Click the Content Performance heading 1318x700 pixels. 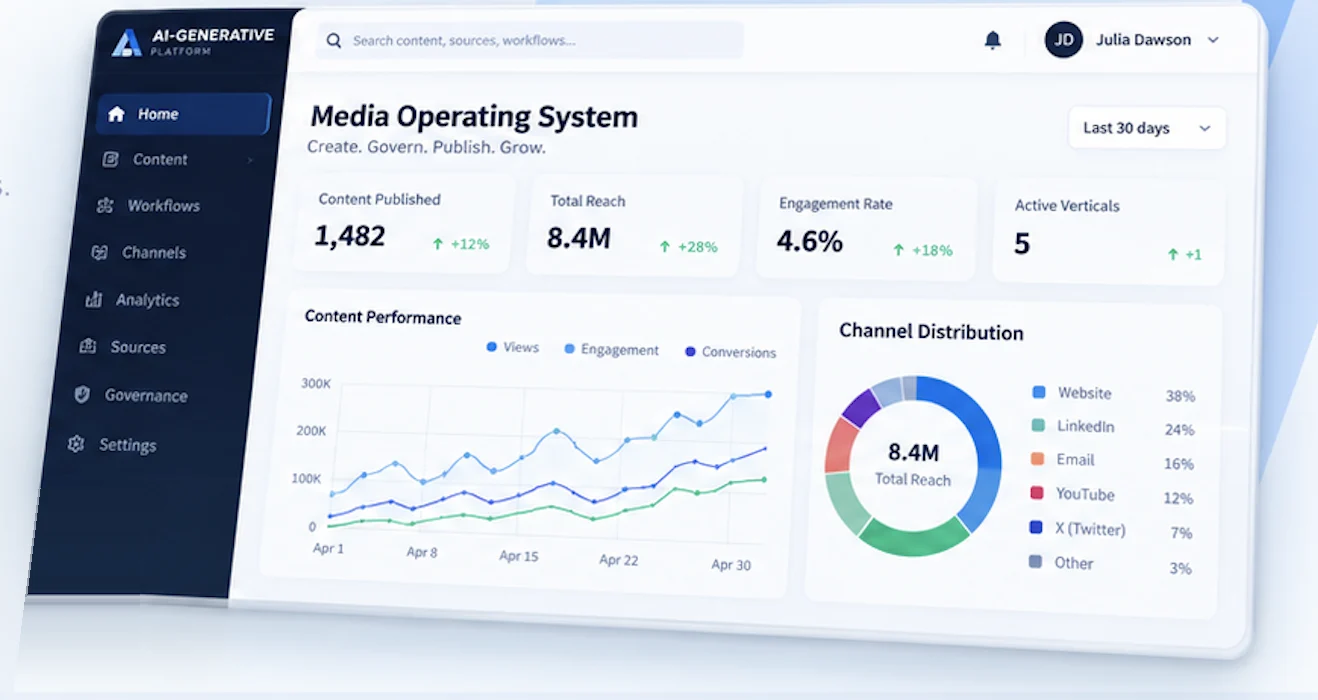[x=383, y=317]
